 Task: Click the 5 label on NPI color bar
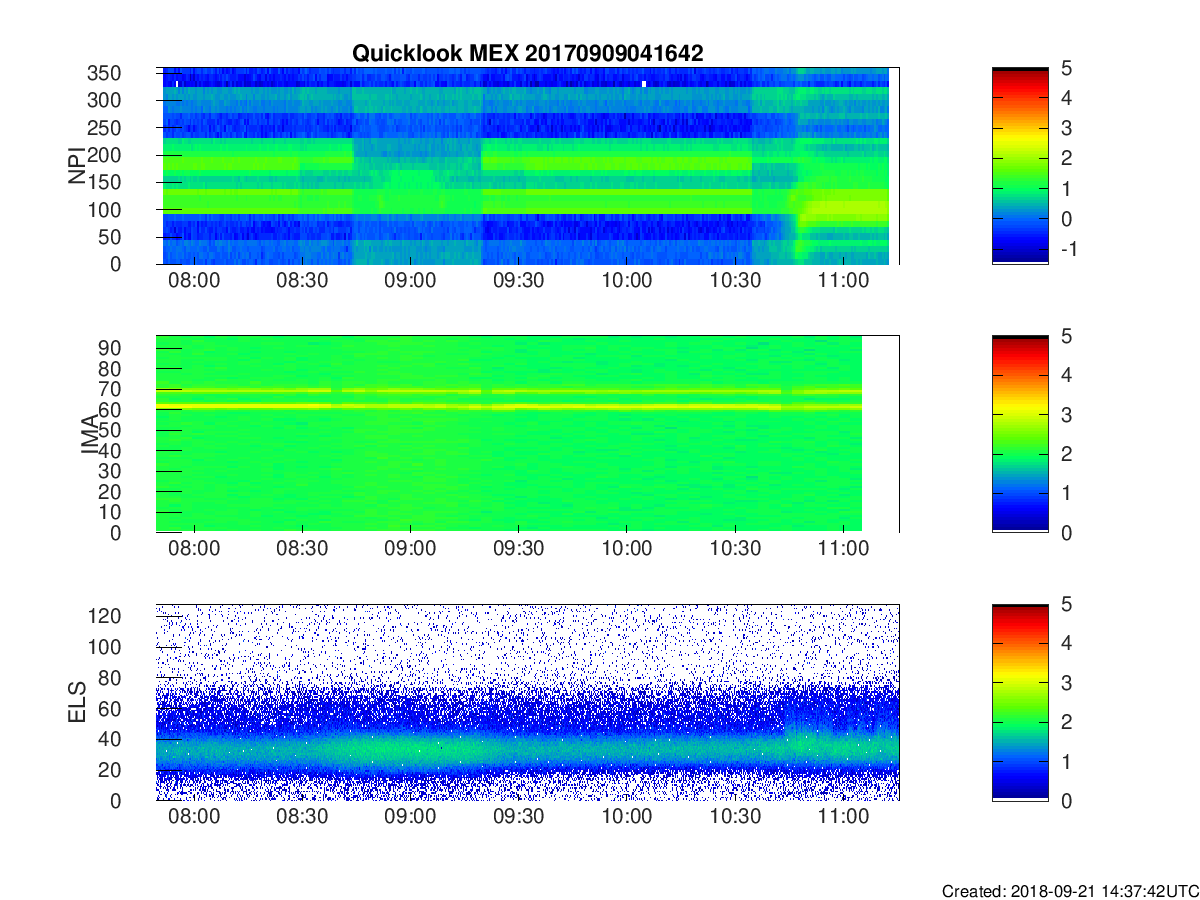pyautogui.click(x=1065, y=68)
